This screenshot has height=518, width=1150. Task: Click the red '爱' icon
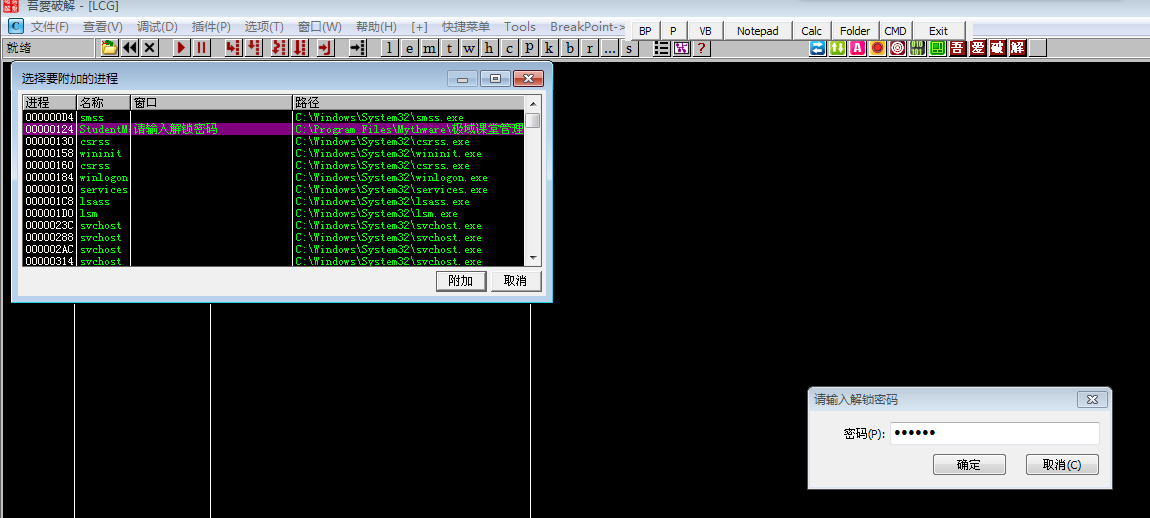coord(977,48)
